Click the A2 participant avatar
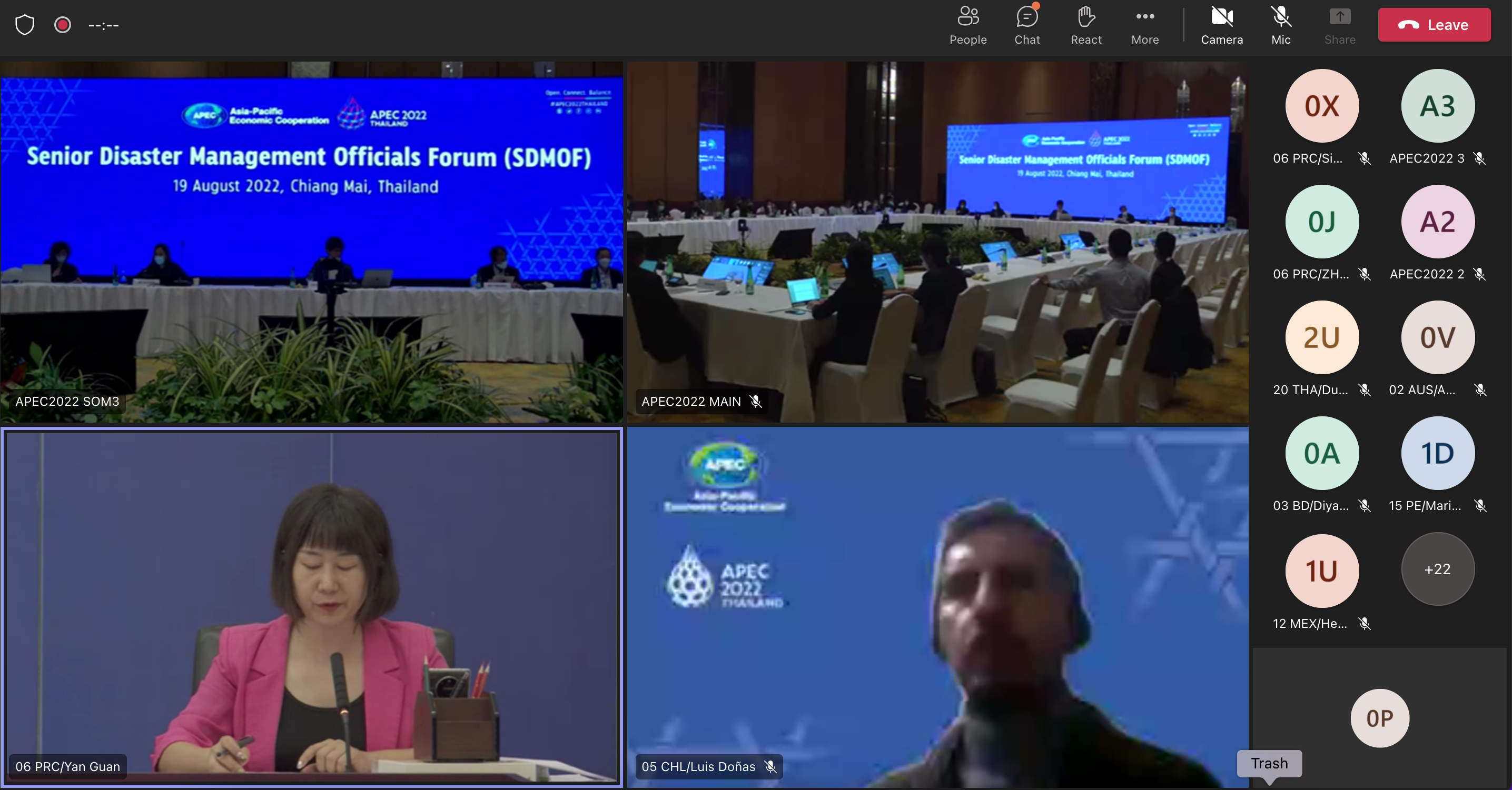1512x790 pixels. point(1437,222)
